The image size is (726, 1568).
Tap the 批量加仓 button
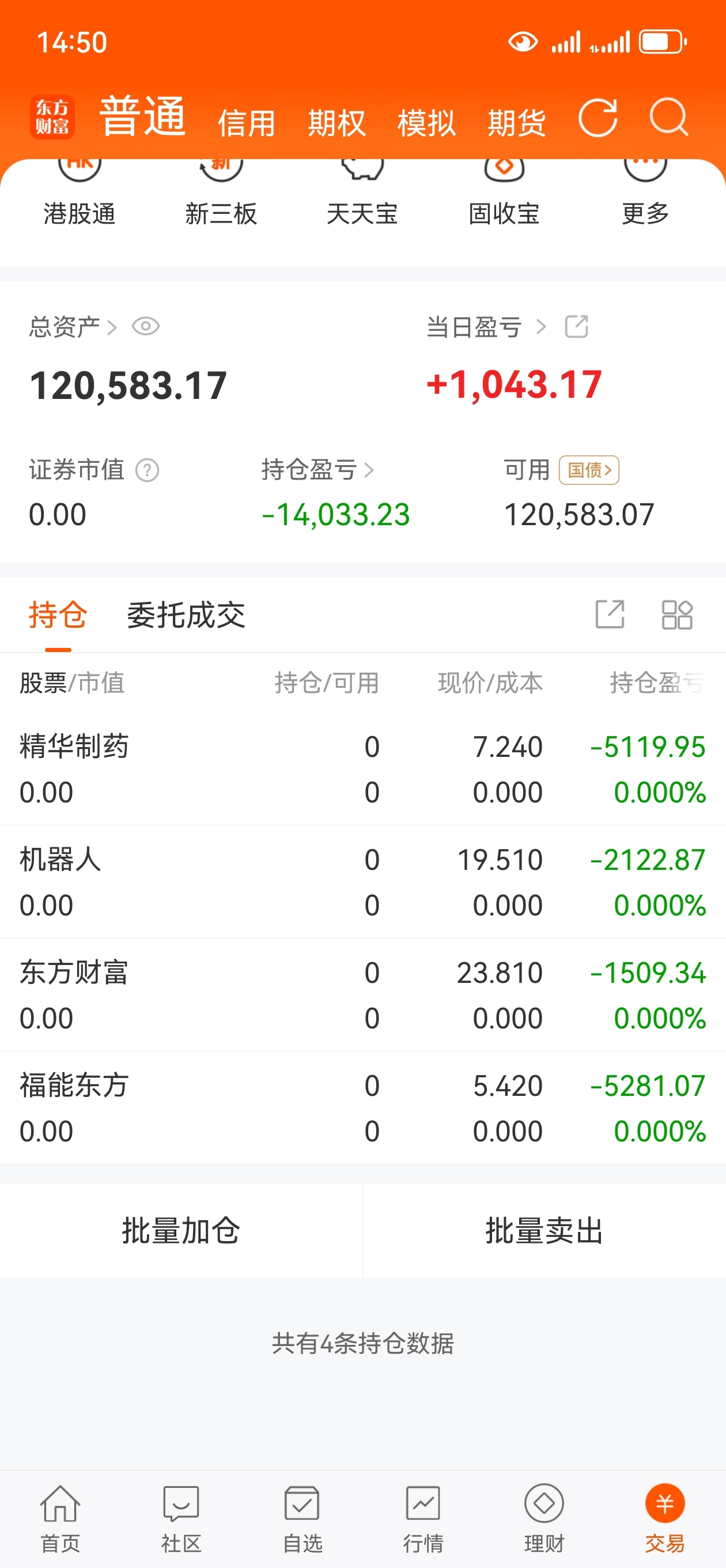(x=181, y=1230)
